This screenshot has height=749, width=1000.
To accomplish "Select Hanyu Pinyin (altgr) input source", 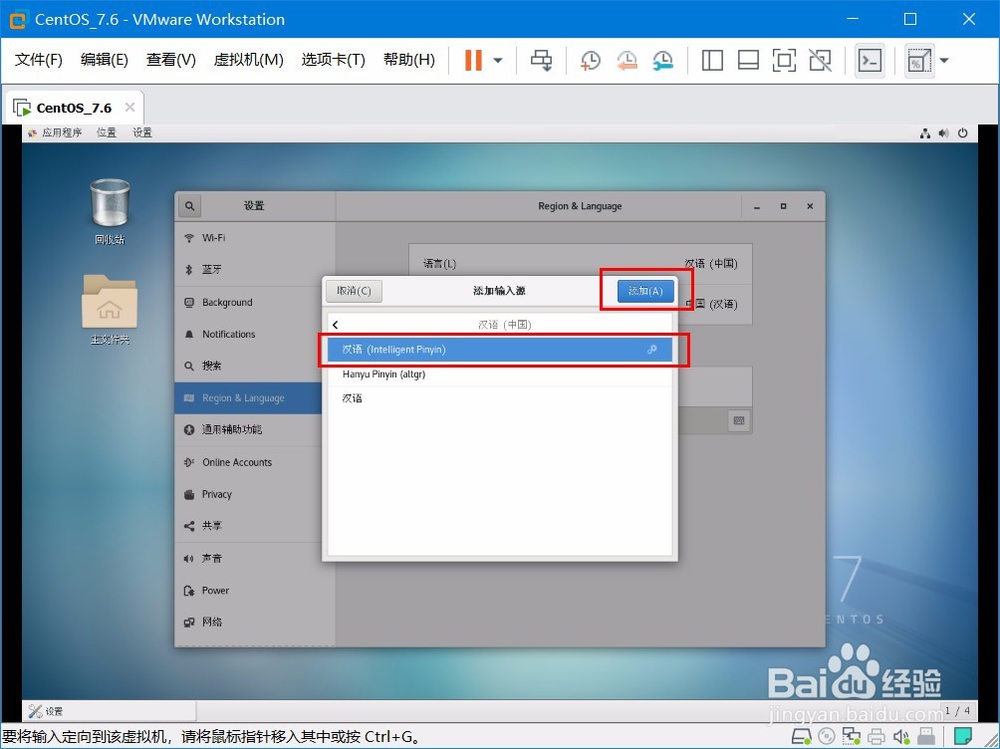I will click(500, 374).
